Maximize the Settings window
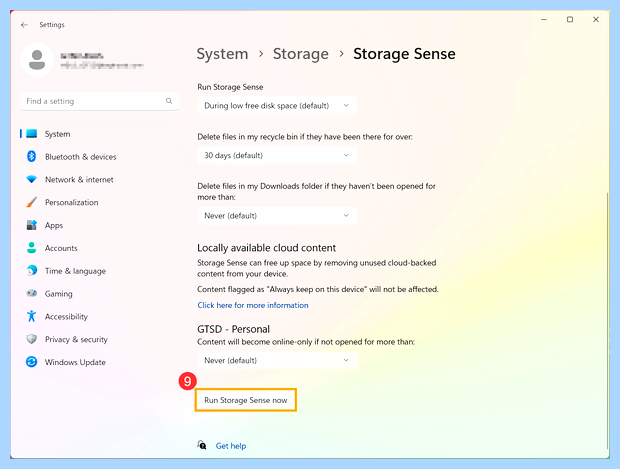The width and height of the screenshot is (620, 469). [570, 19]
